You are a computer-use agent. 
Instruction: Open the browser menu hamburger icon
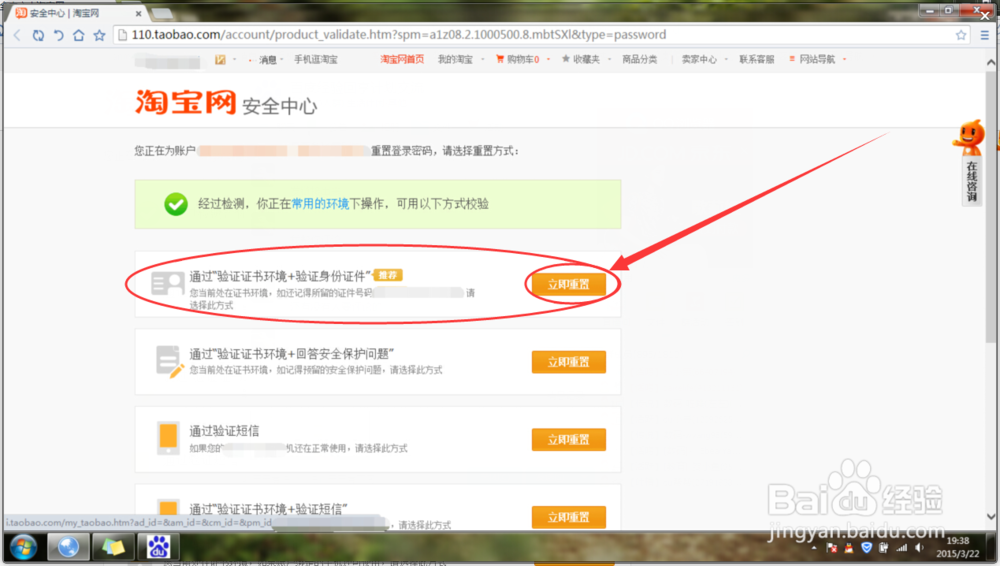coord(985,35)
